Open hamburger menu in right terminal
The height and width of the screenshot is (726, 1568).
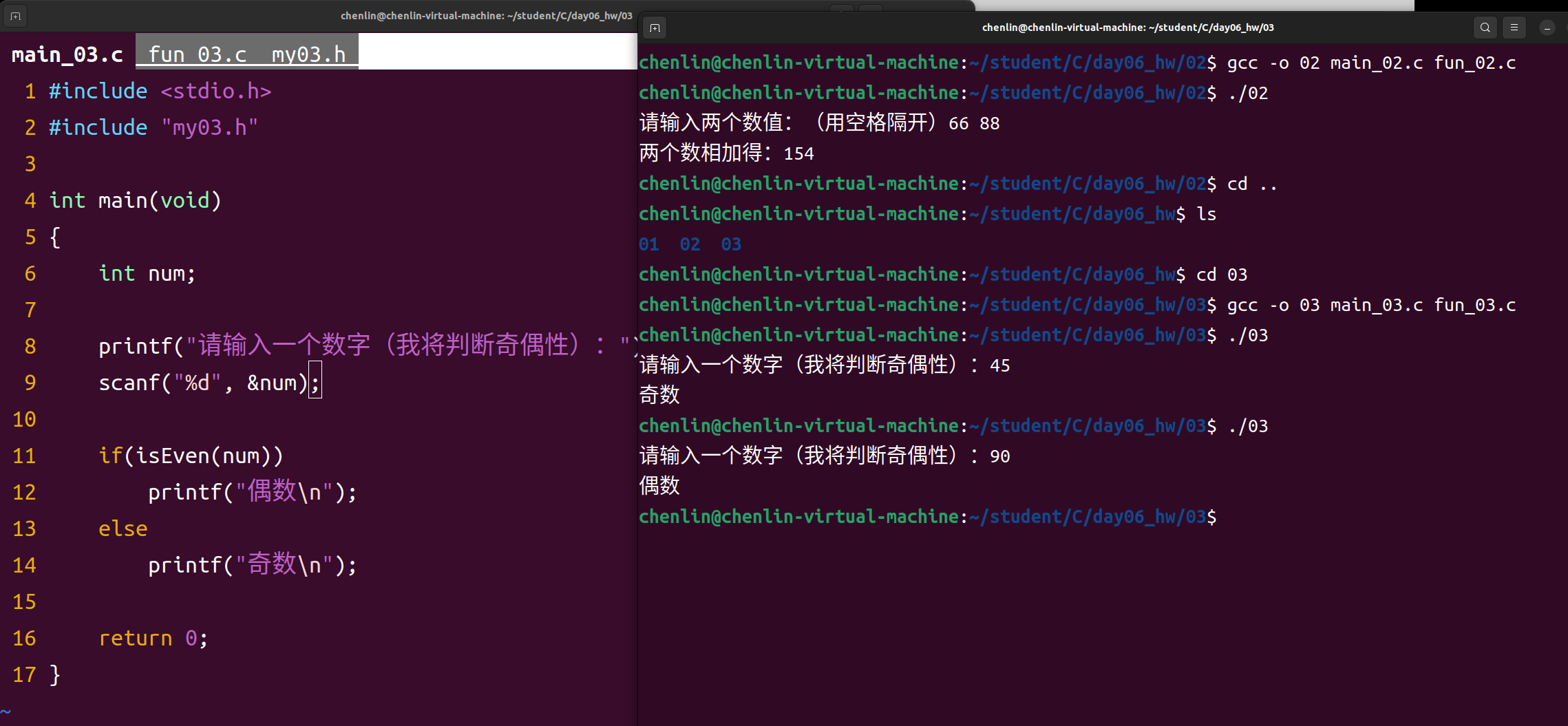tap(1514, 28)
